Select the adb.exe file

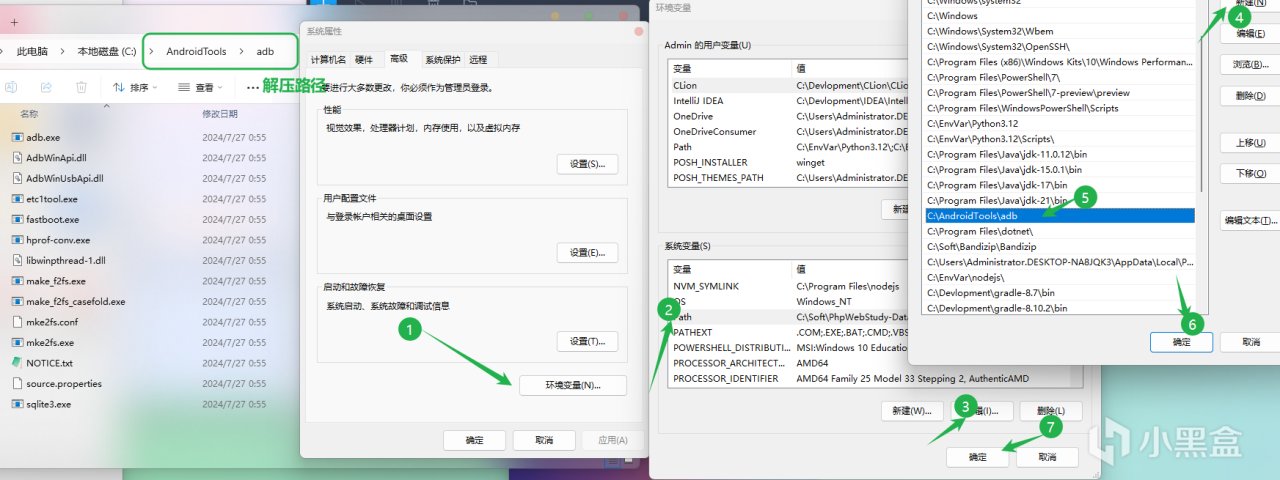coord(43,138)
